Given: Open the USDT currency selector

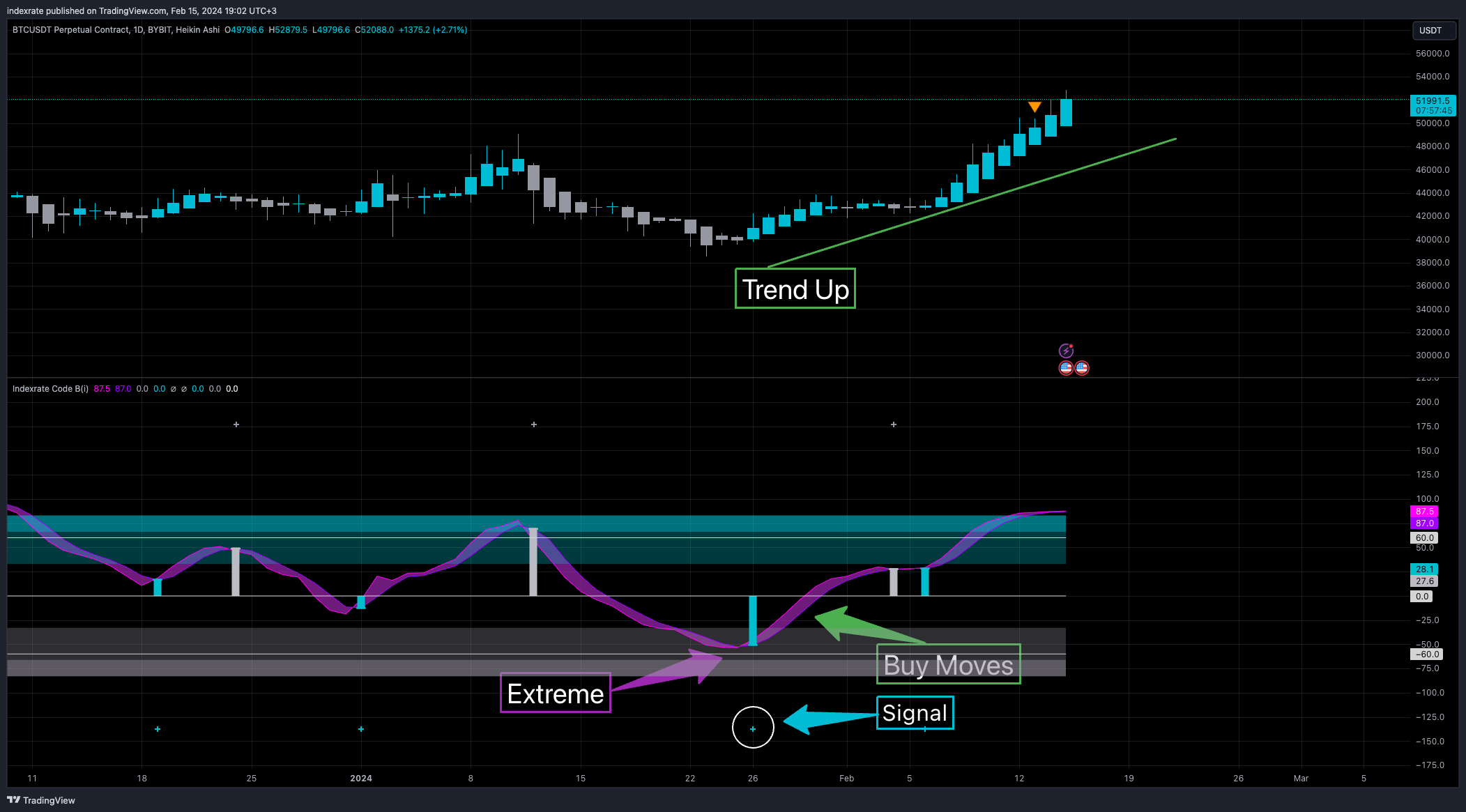Looking at the screenshot, I should click(x=1434, y=31).
